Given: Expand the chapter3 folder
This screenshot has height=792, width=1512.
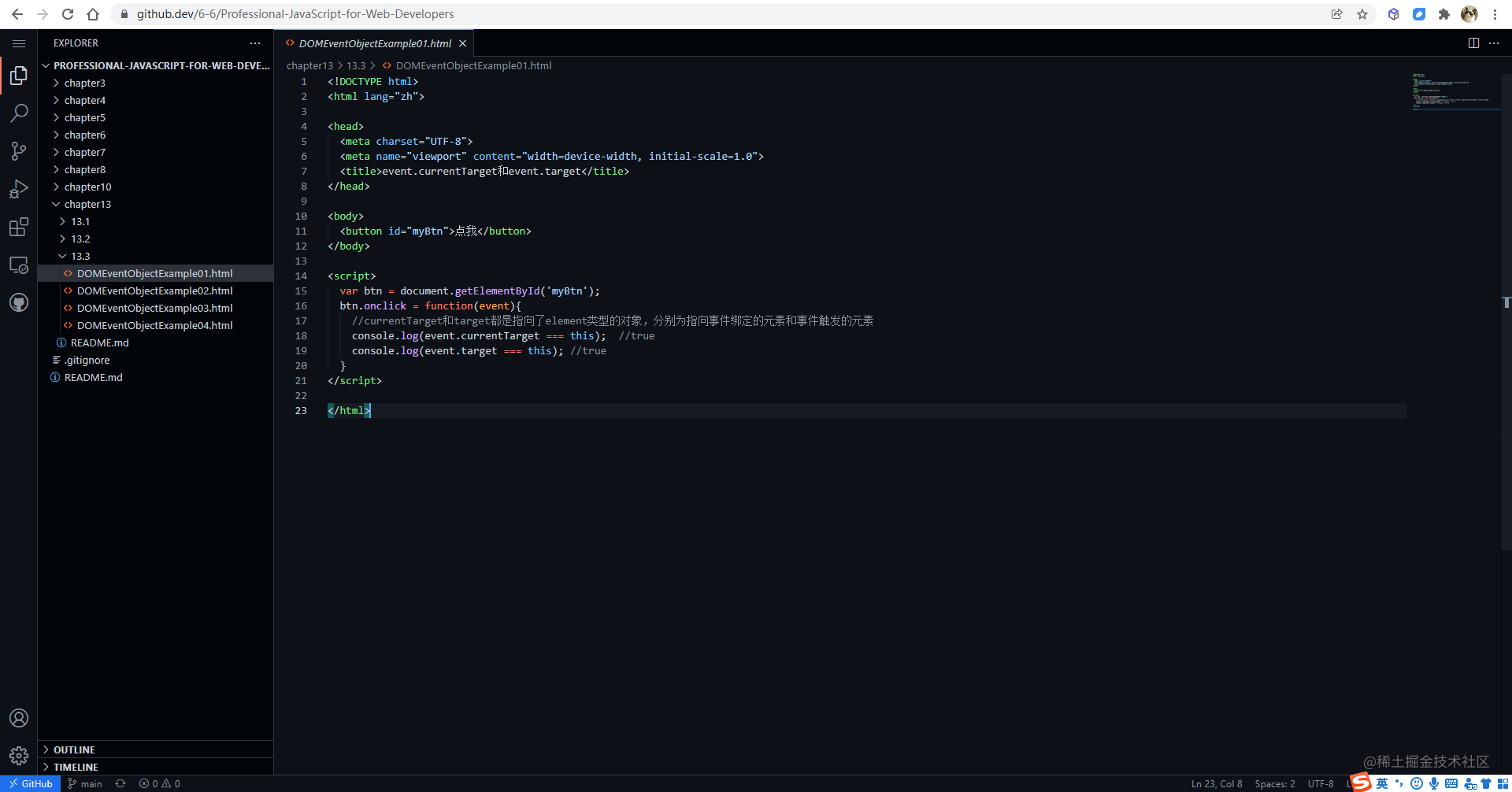Looking at the screenshot, I should click(x=87, y=83).
